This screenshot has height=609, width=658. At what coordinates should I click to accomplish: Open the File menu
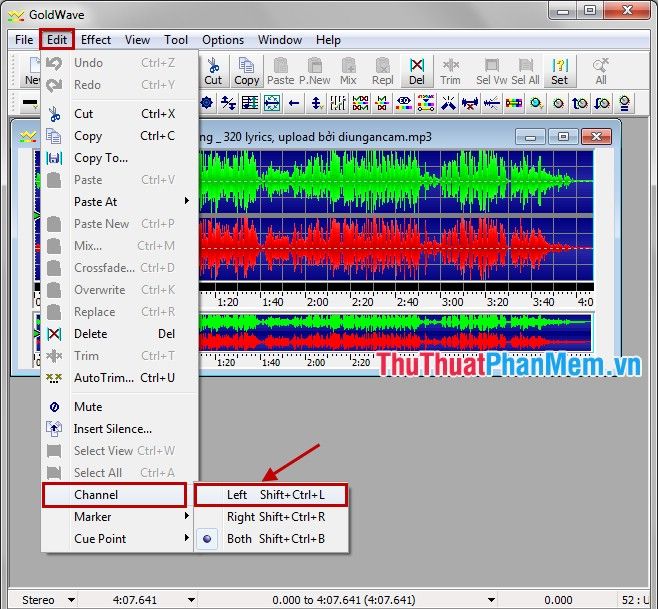24,40
